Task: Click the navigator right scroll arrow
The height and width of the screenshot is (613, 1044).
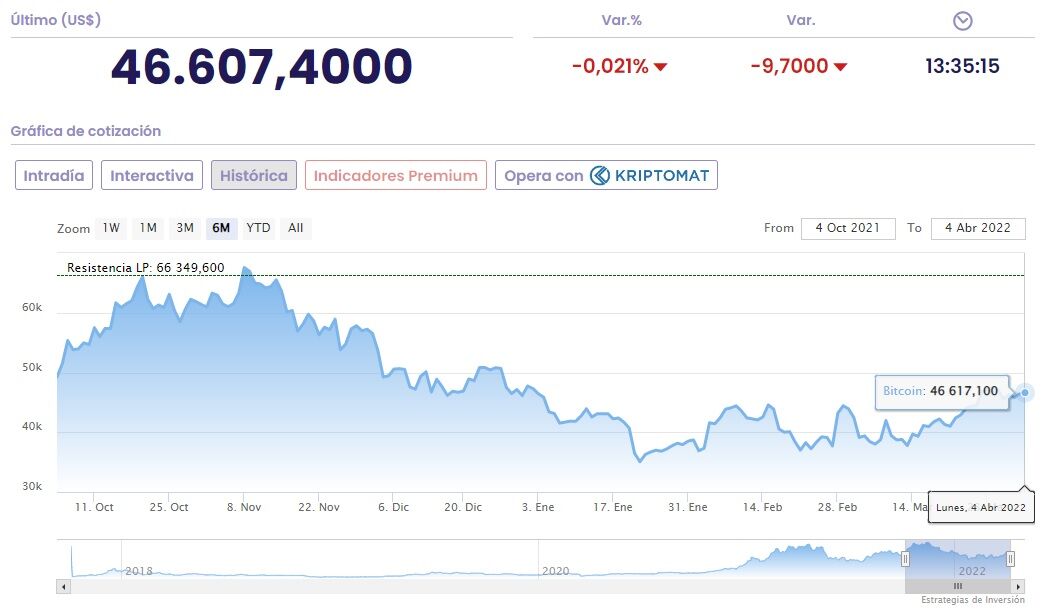Action: (x=1019, y=587)
